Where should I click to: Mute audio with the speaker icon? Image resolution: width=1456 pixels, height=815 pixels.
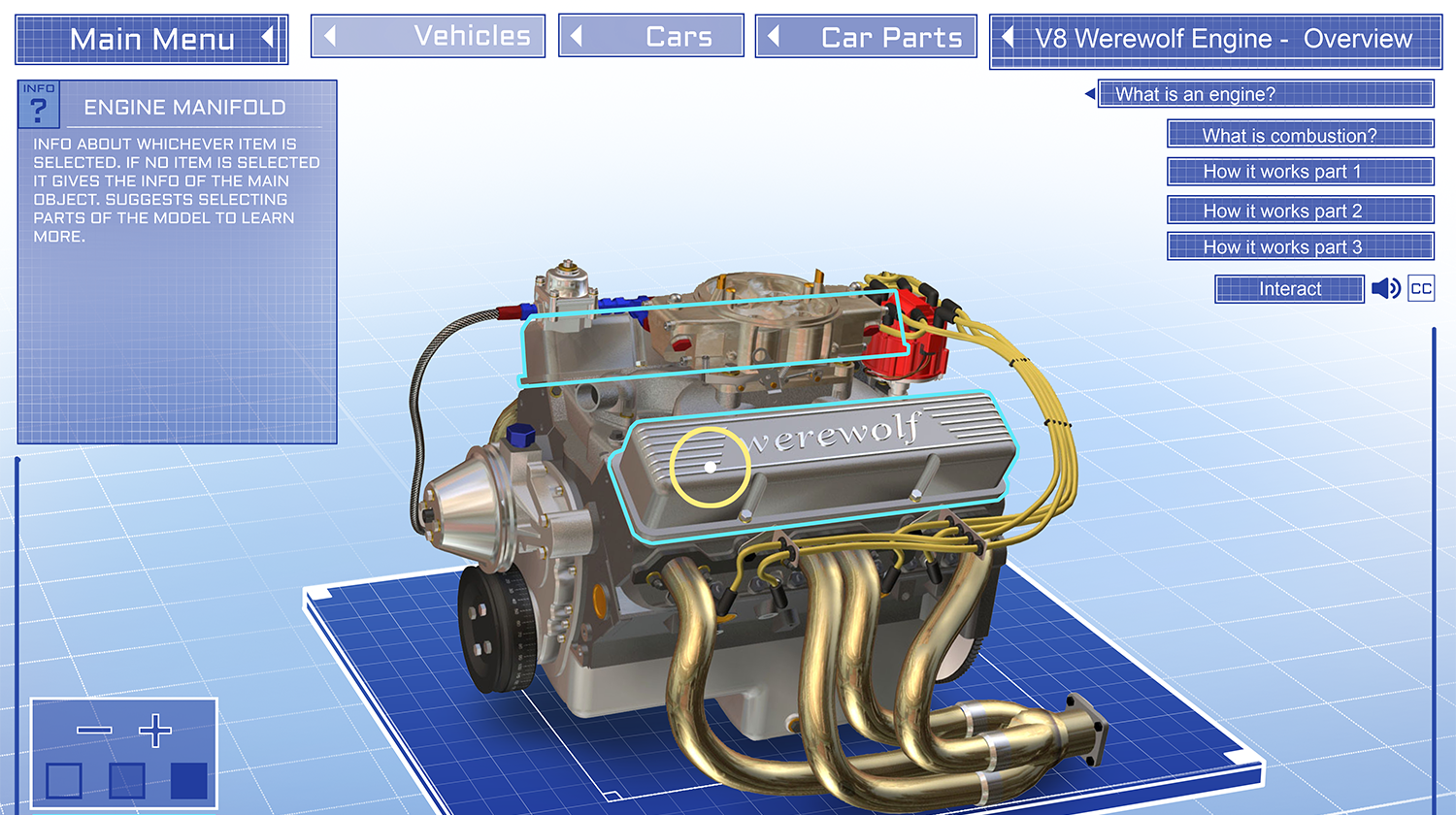tap(1385, 288)
